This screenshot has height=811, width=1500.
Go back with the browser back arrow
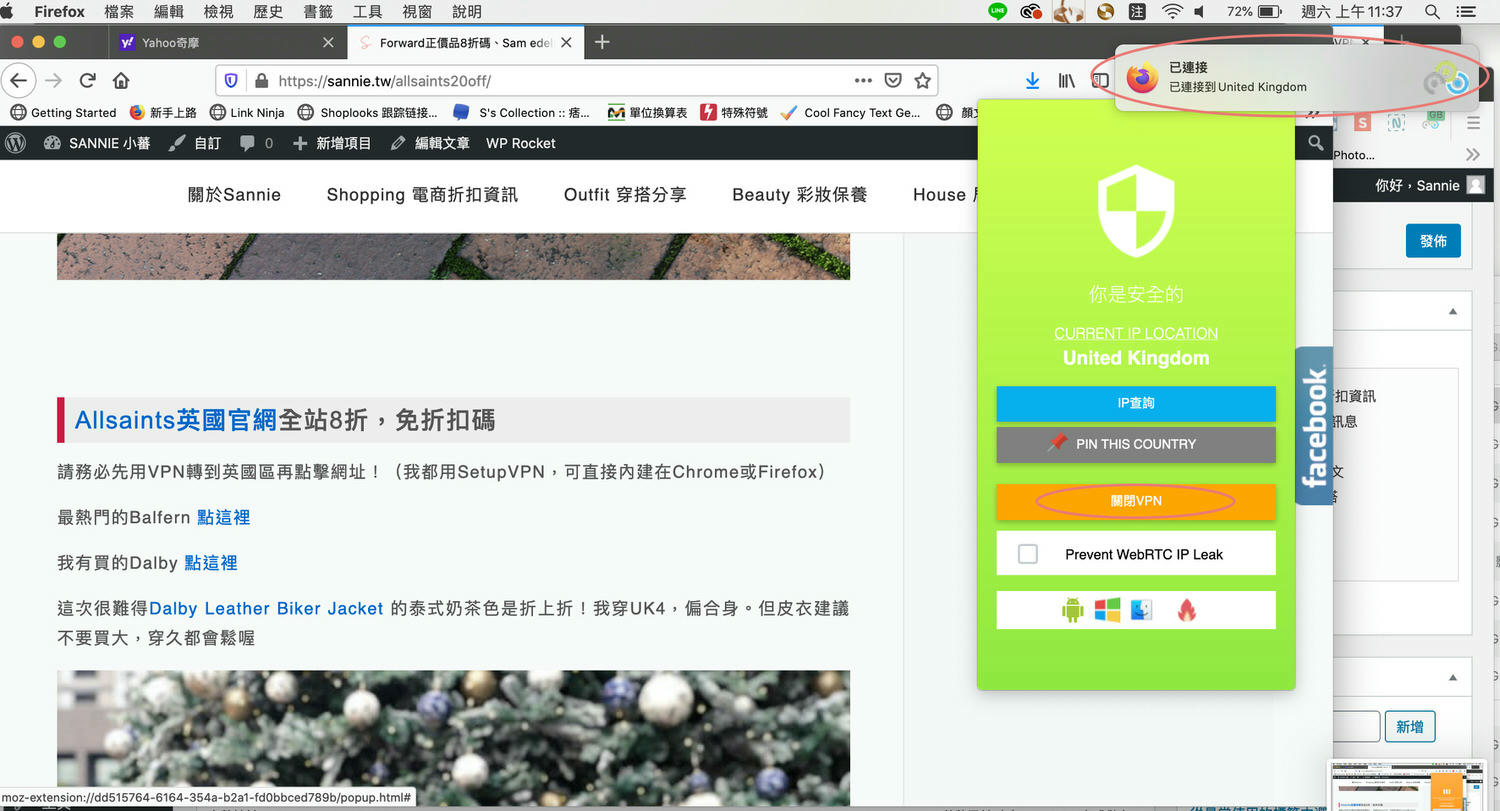[19, 81]
